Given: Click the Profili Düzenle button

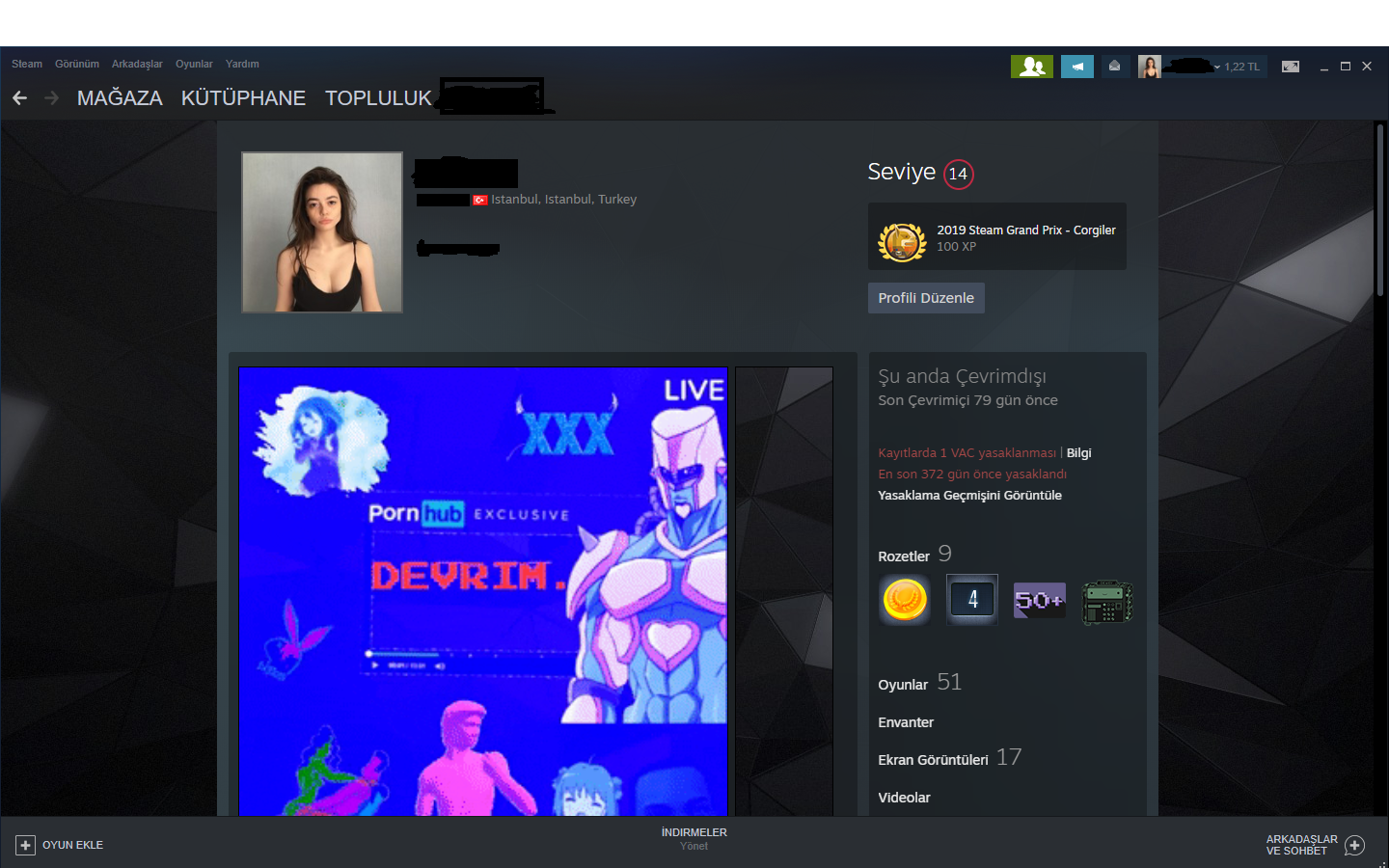Looking at the screenshot, I should [x=926, y=298].
